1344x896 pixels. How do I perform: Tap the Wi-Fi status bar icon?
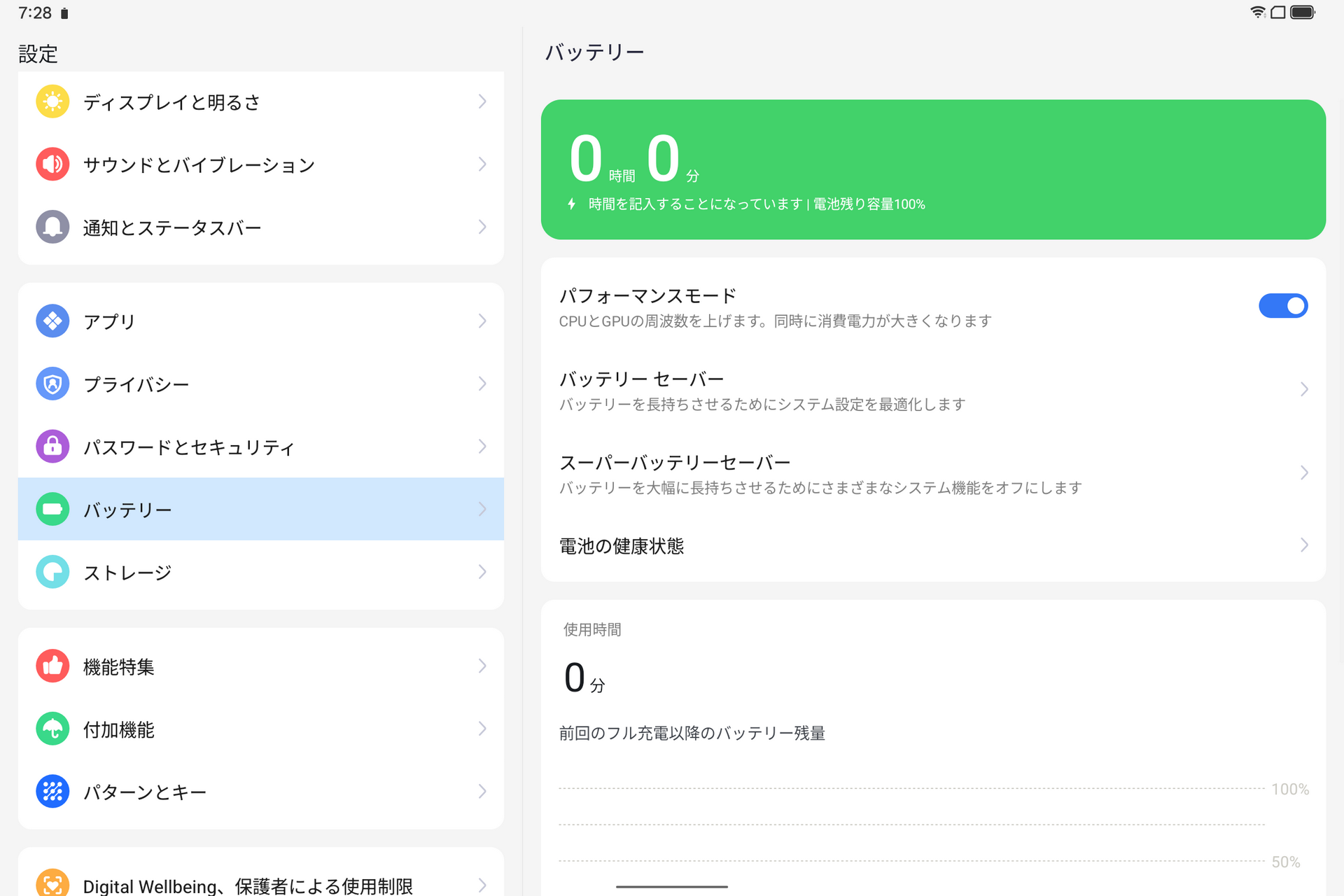1257,13
